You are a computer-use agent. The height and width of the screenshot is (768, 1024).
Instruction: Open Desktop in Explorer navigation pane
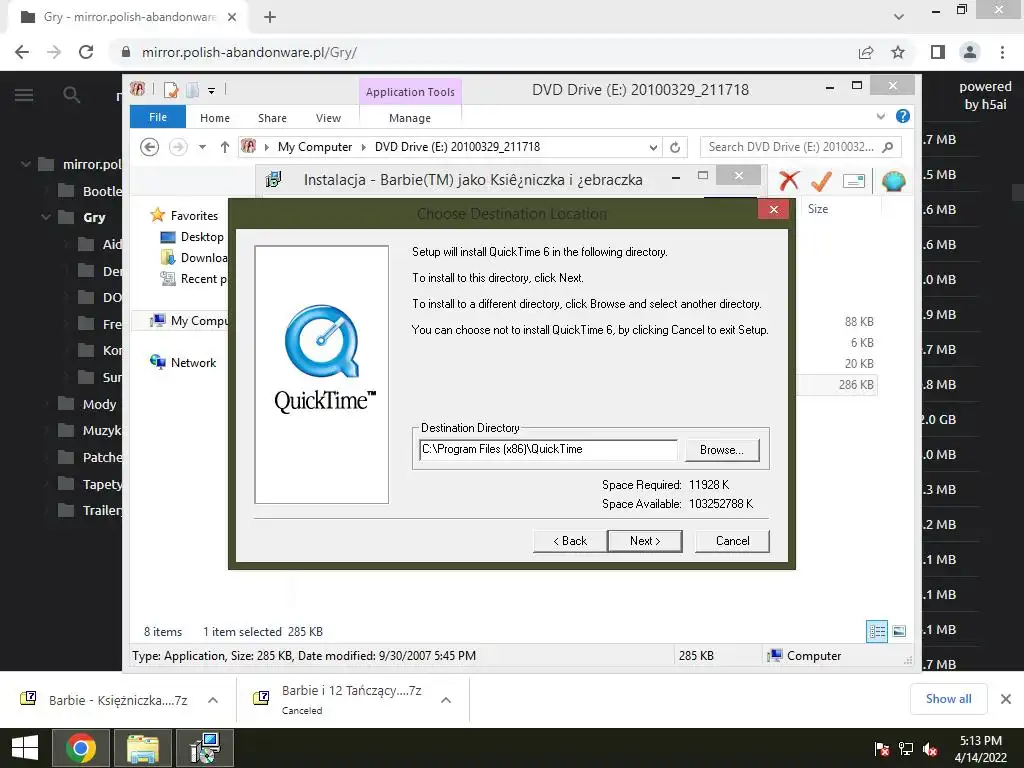(x=202, y=237)
